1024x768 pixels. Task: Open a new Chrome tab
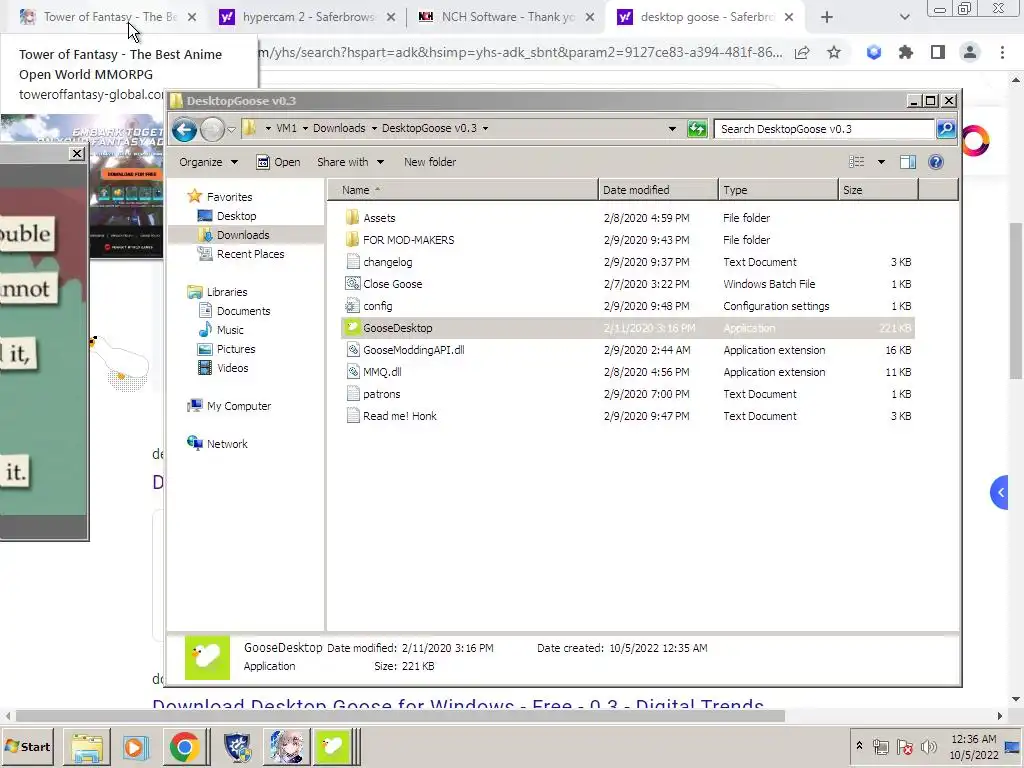[827, 18]
